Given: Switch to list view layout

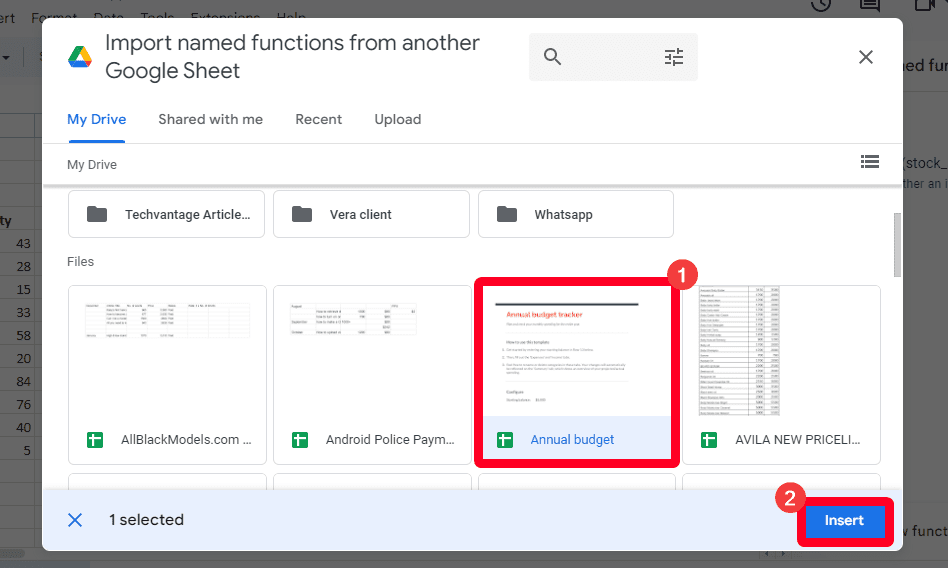Looking at the screenshot, I should (x=869, y=161).
